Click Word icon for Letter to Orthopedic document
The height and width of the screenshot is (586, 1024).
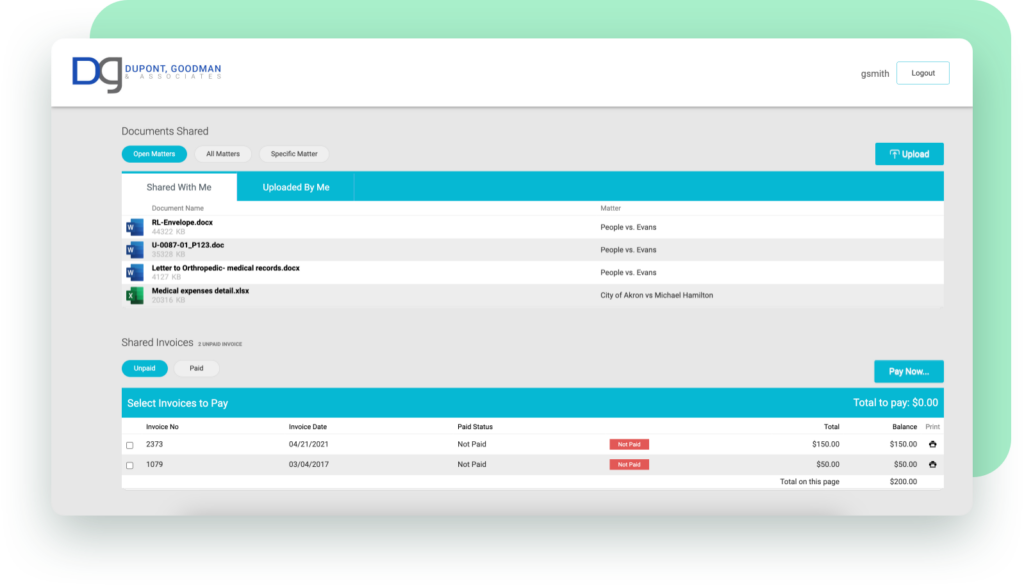(134, 273)
